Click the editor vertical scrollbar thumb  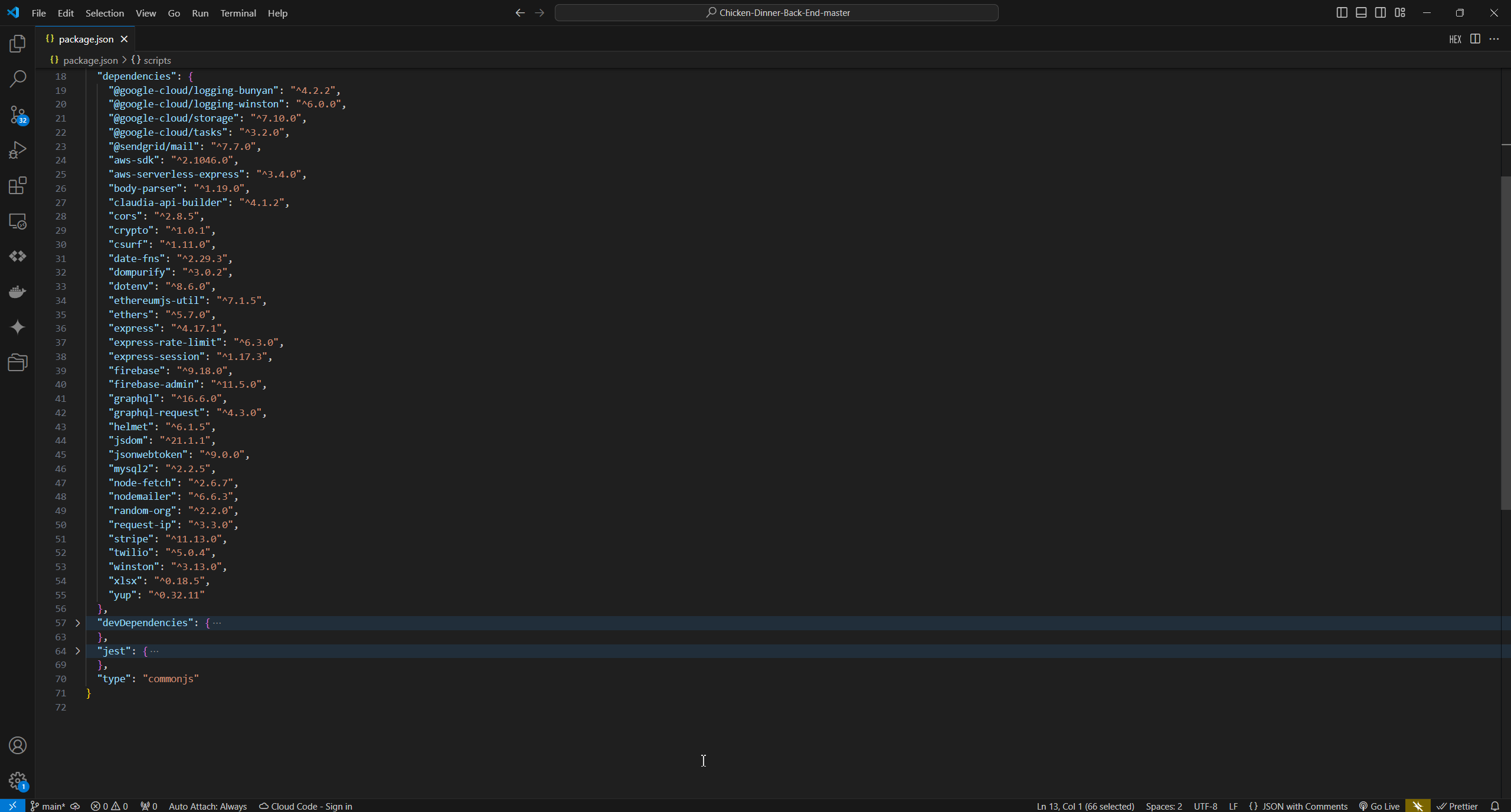(1505, 342)
